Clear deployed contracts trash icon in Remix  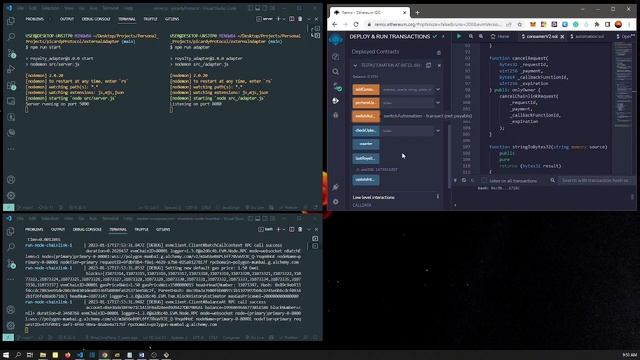(439, 52)
